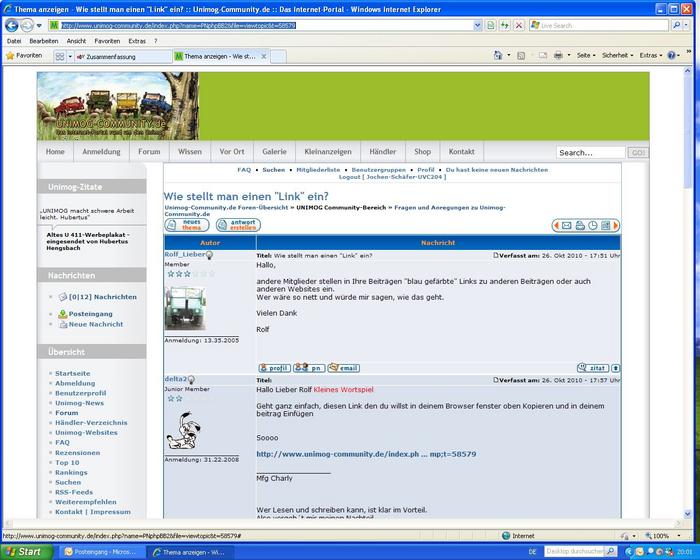Send private message via 'pn' icon

(309, 368)
